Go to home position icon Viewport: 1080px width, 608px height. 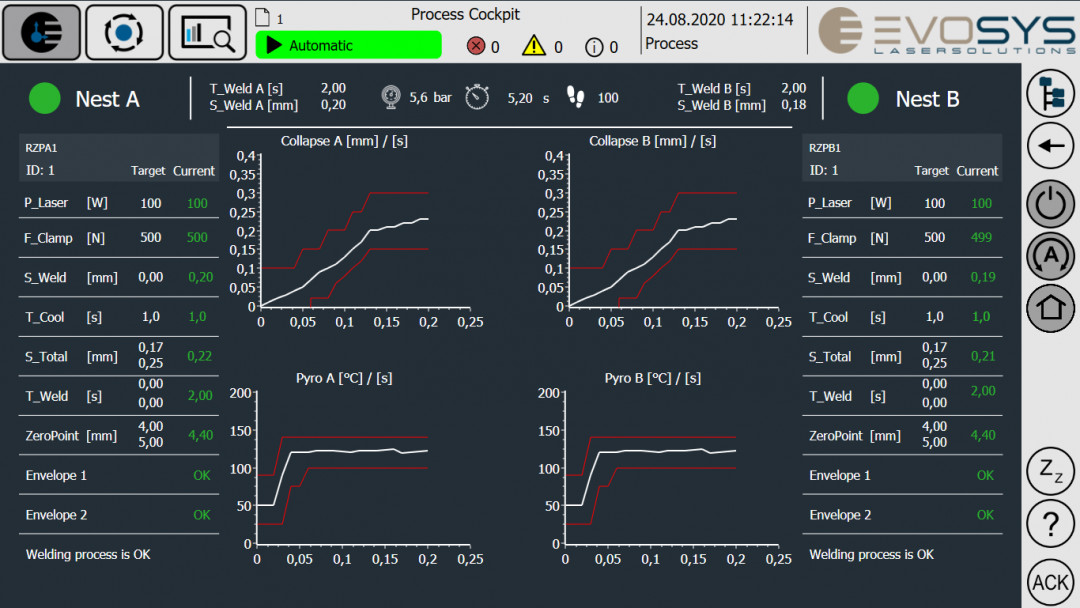[x=1050, y=308]
